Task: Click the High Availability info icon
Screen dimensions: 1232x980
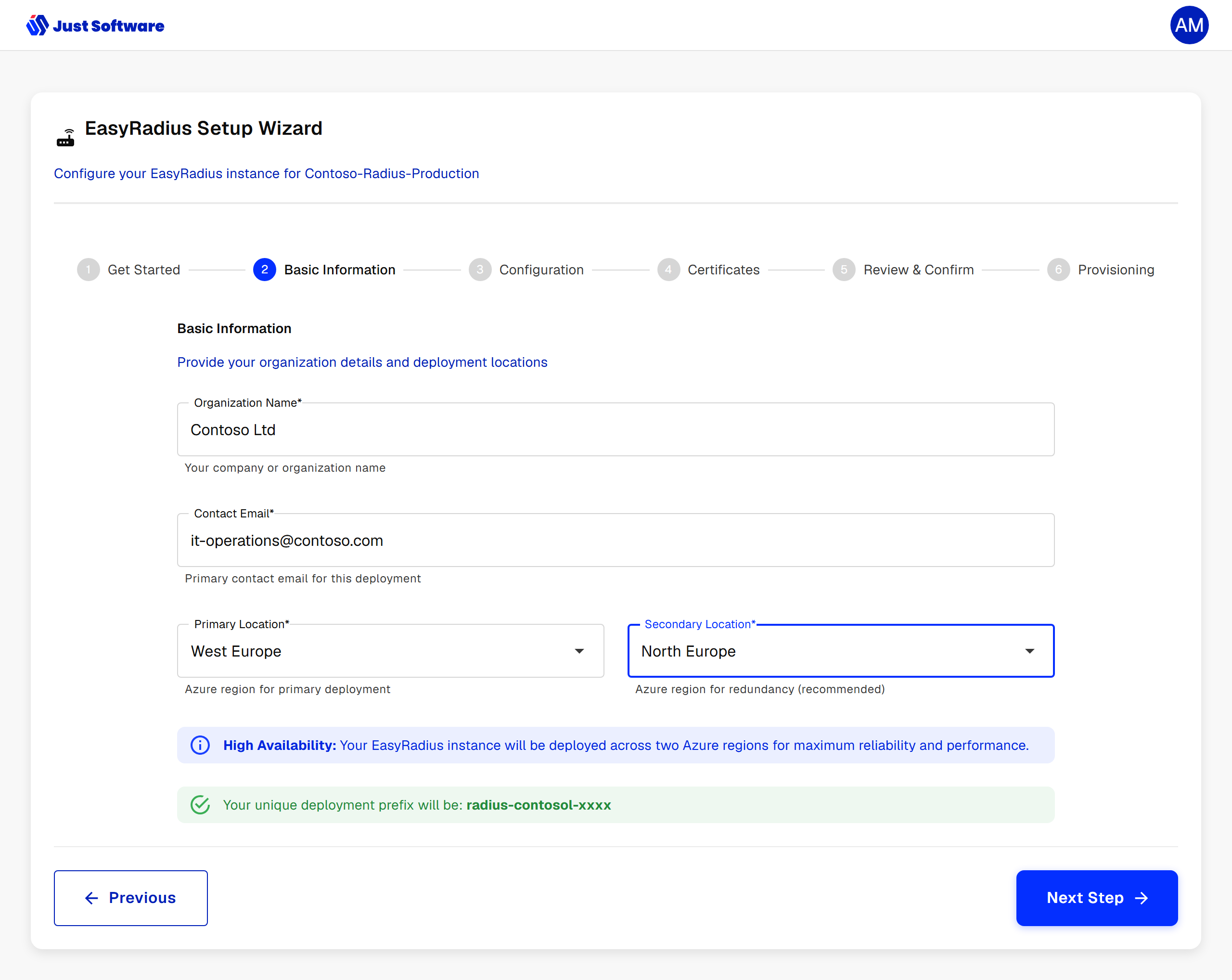Action: 200,745
